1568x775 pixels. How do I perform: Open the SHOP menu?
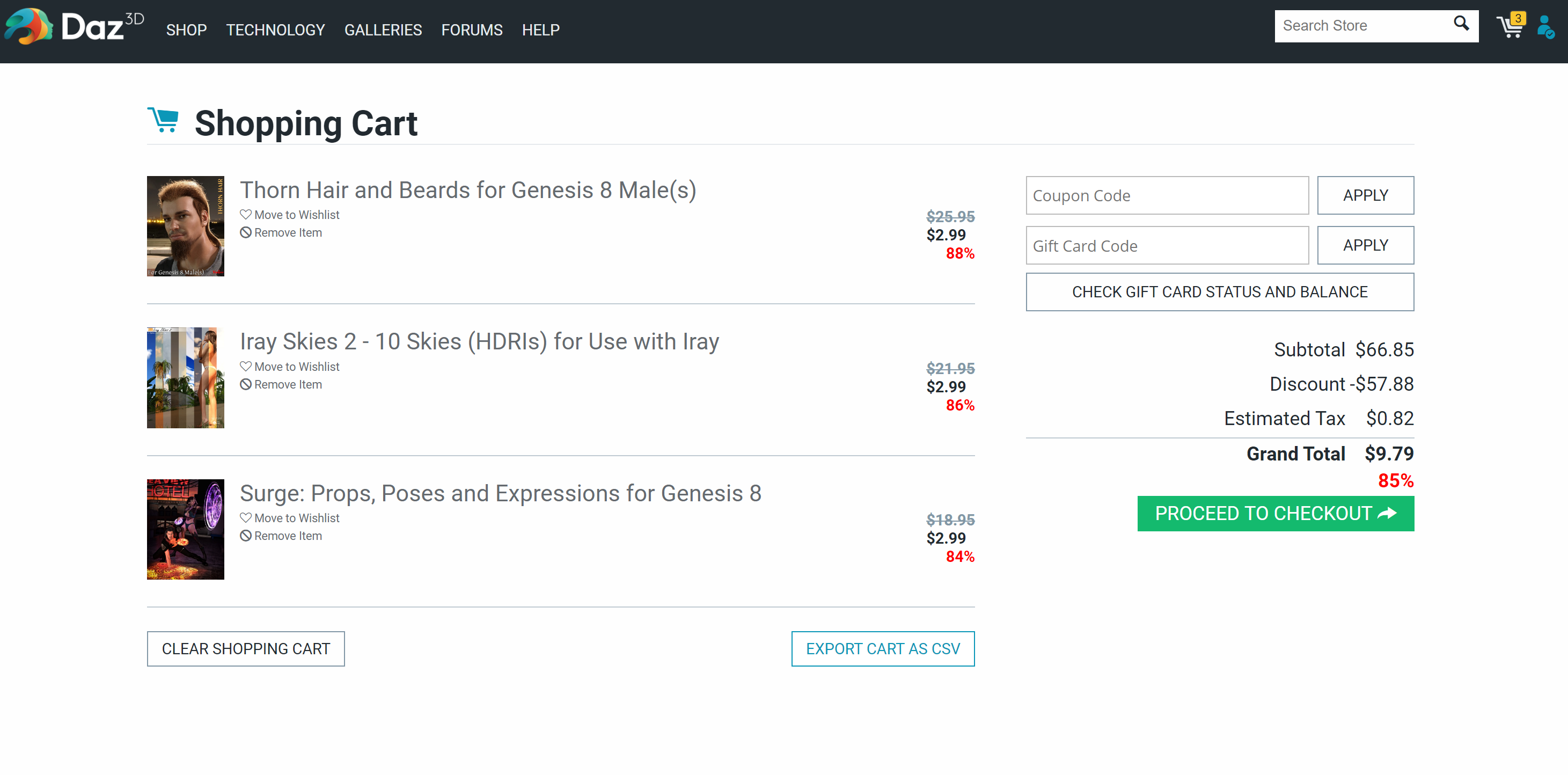click(186, 30)
